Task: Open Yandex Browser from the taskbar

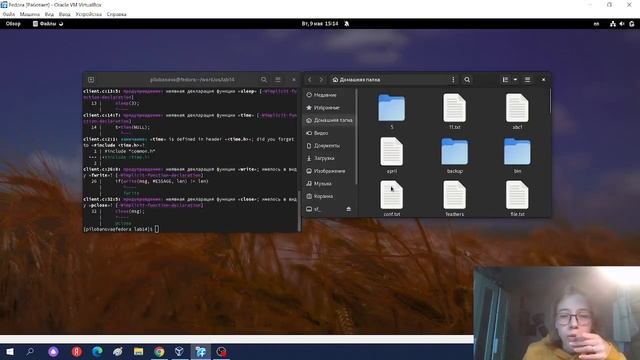Action: click(76, 351)
